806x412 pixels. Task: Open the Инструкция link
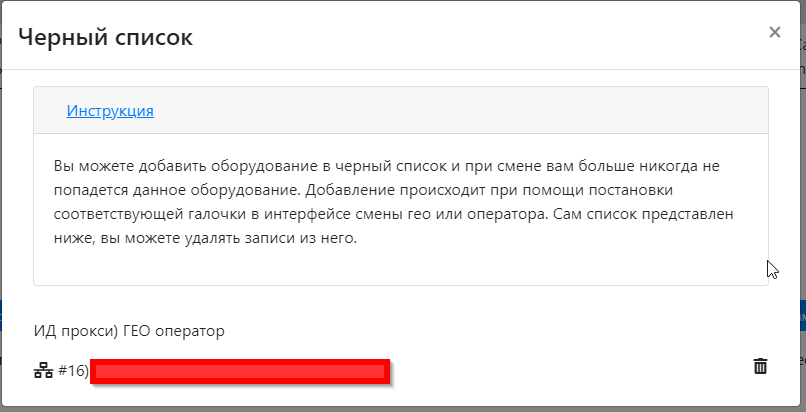(x=110, y=111)
